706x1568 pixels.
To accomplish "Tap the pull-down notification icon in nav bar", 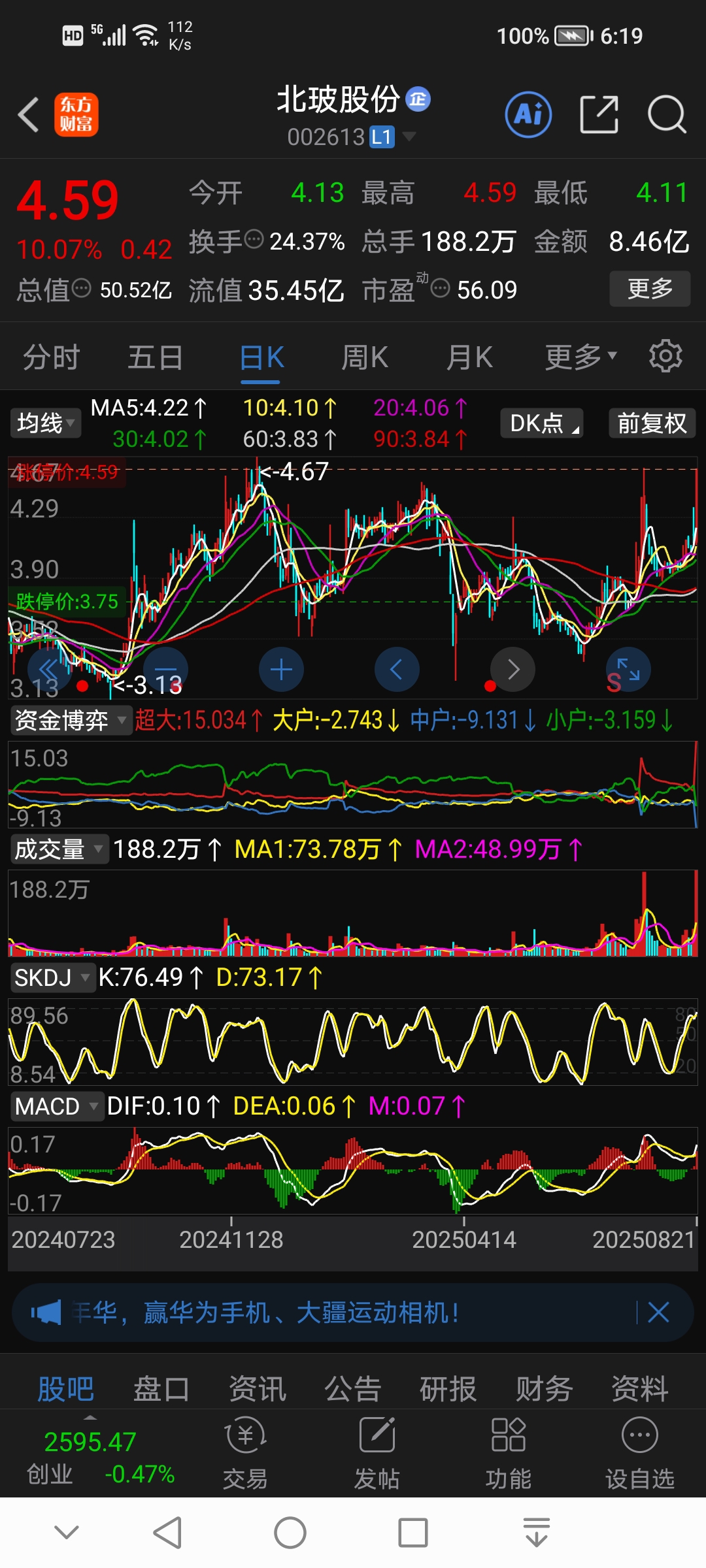I will (537, 1532).
